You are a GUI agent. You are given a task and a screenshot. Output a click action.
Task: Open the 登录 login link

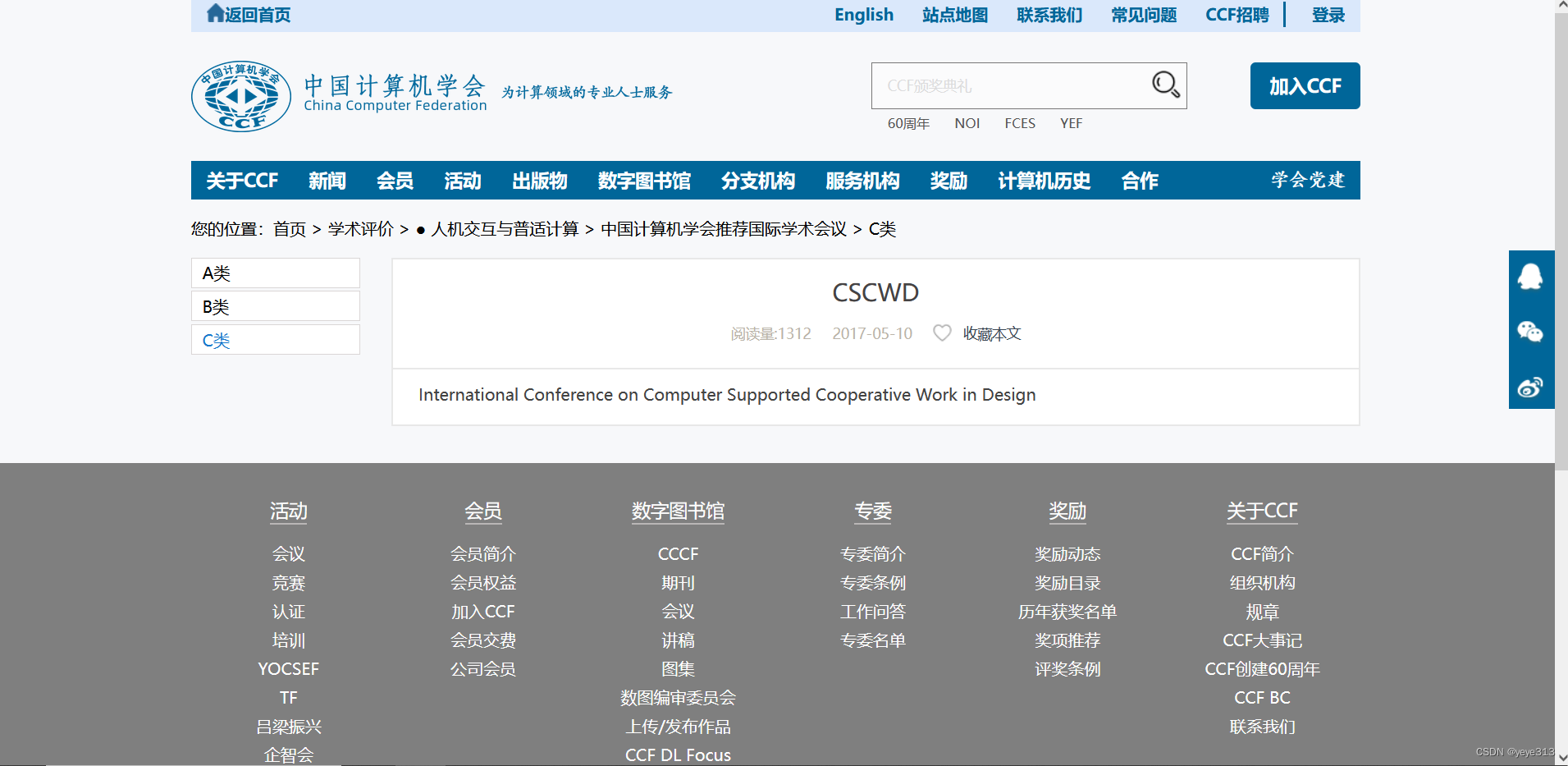pos(1328,14)
